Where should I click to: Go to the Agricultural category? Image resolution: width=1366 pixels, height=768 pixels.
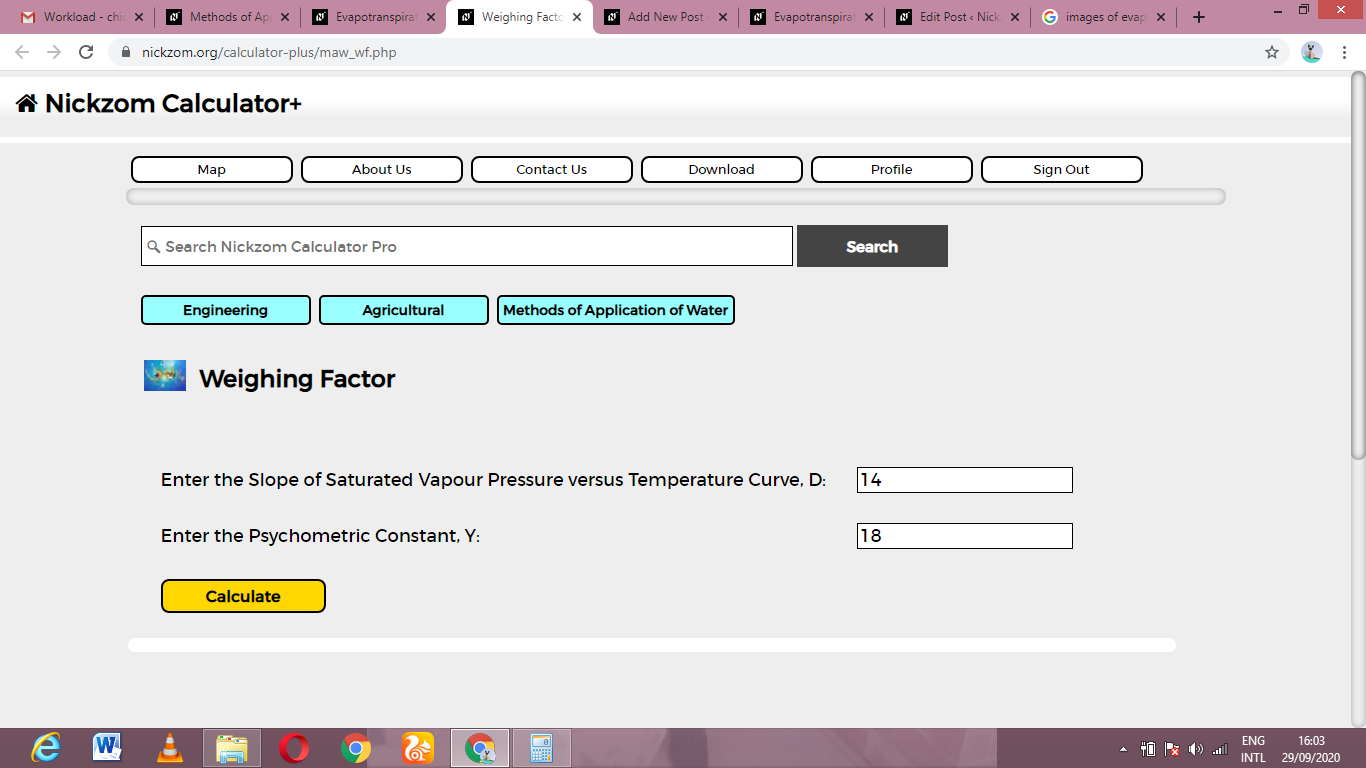(404, 310)
